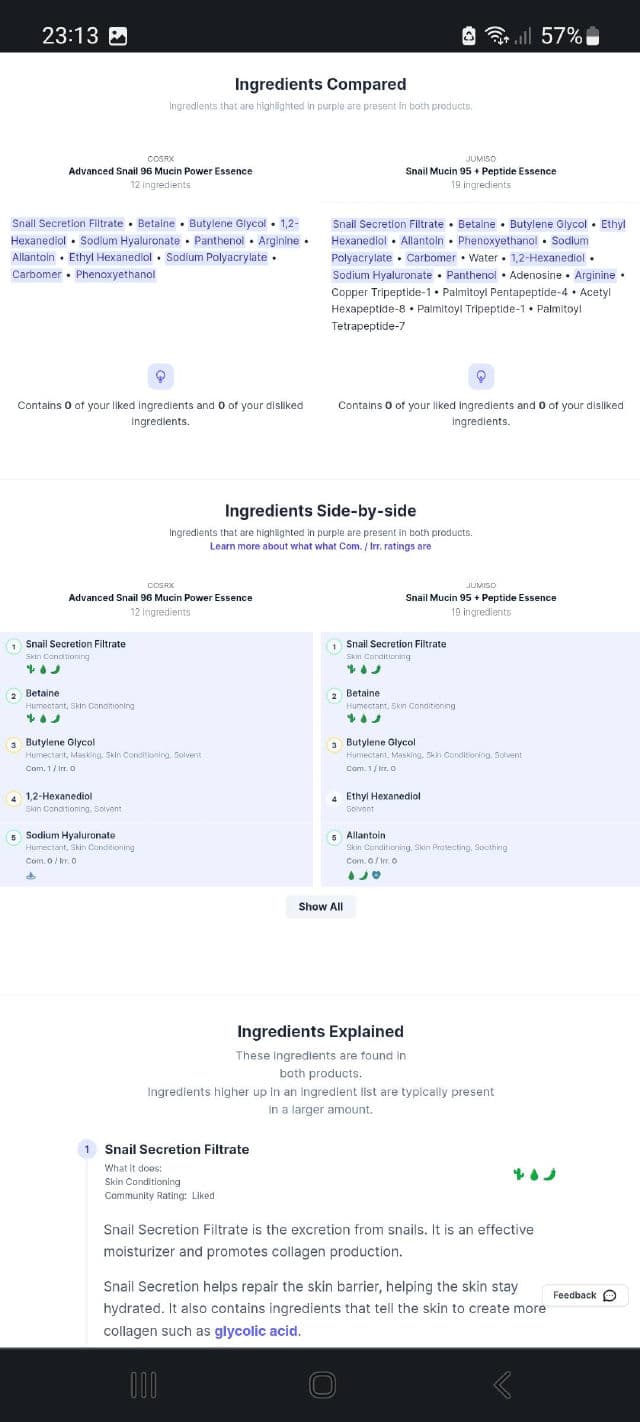
Task: Tap the lightbulb icon under COSRX ingredients
Action: tap(160, 376)
